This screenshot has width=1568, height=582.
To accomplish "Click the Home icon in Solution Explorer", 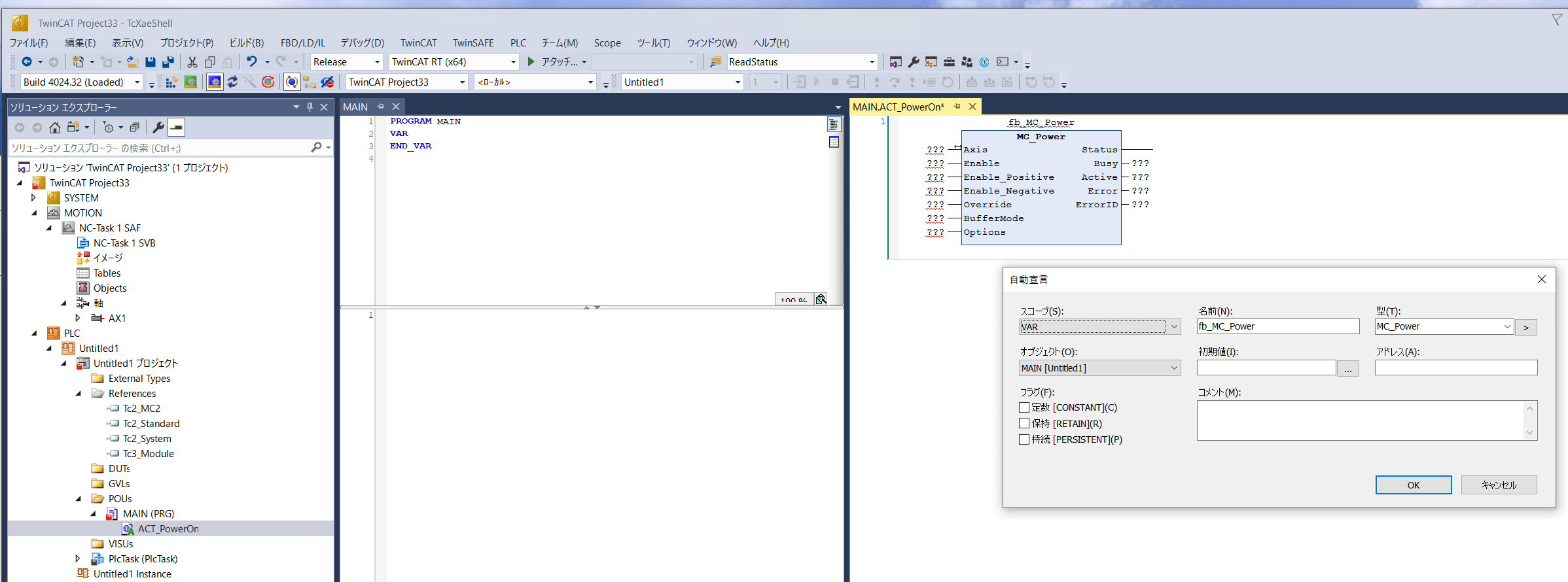I will click(x=55, y=128).
